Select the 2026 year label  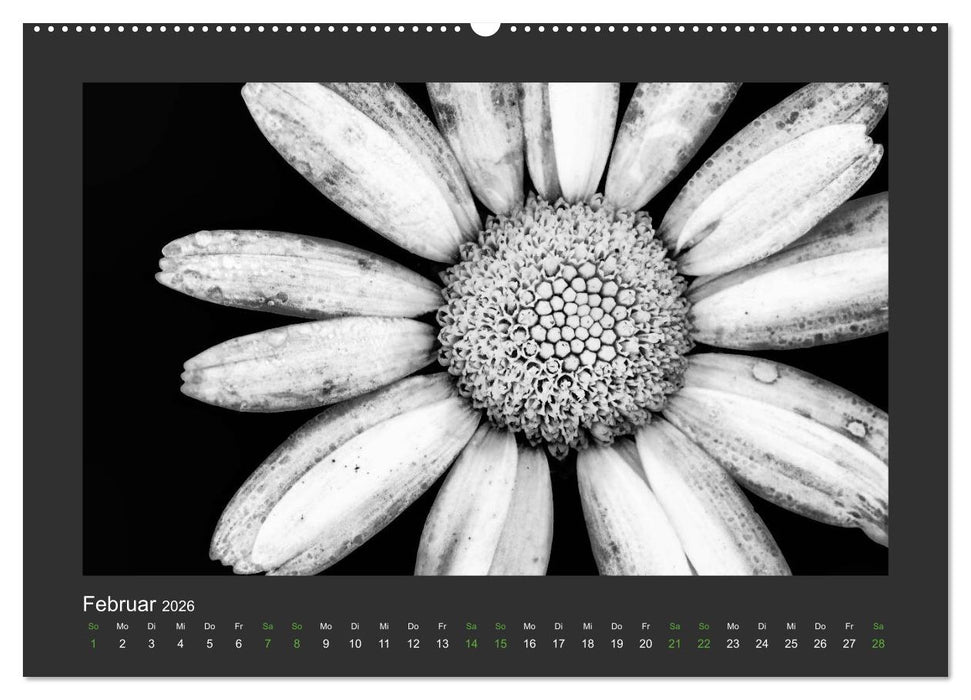click(x=175, y=606)
